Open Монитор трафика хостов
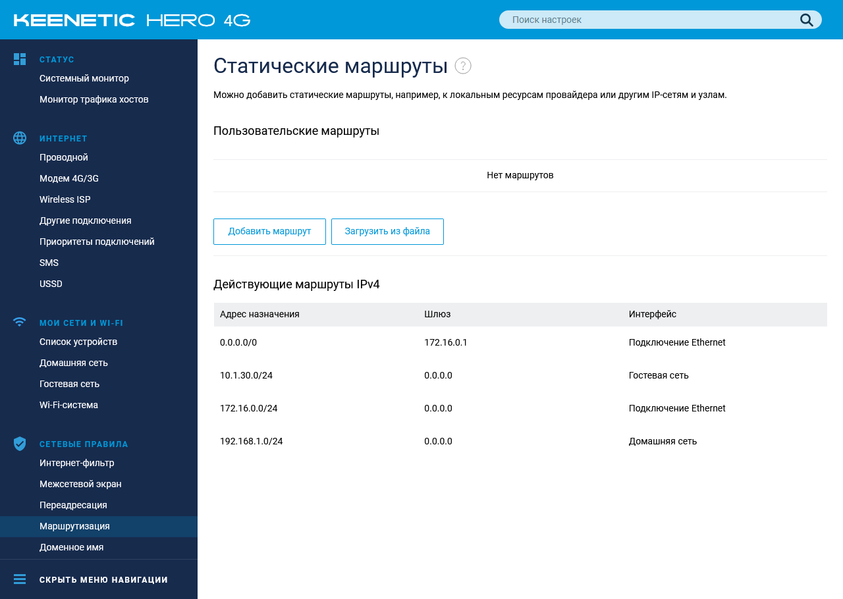This screenshot has width=843, height=599. [94, 99]
